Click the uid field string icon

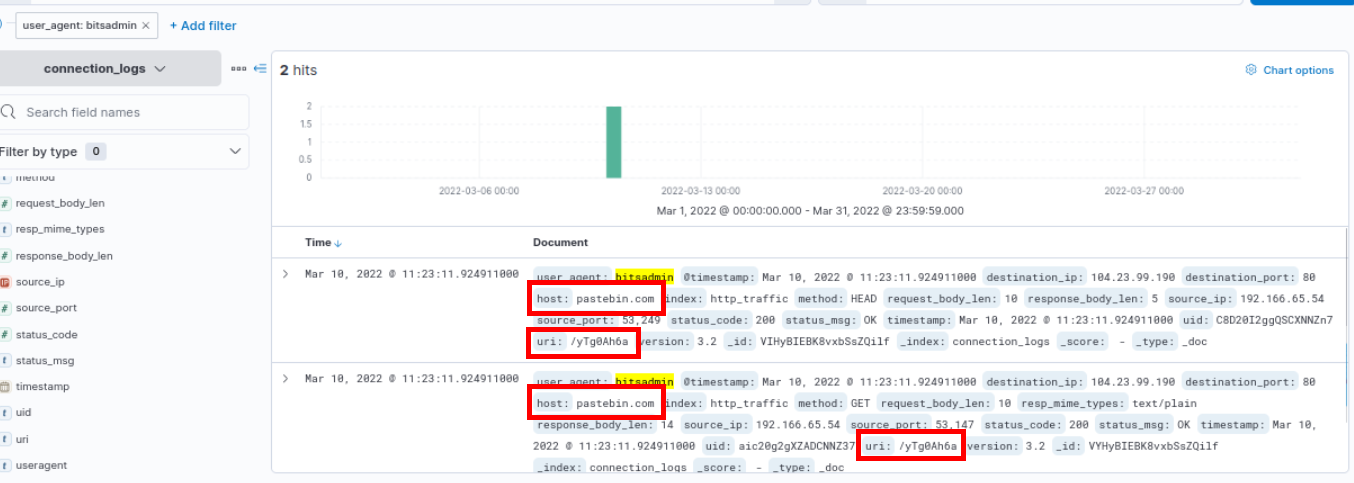tap(6, 412)
